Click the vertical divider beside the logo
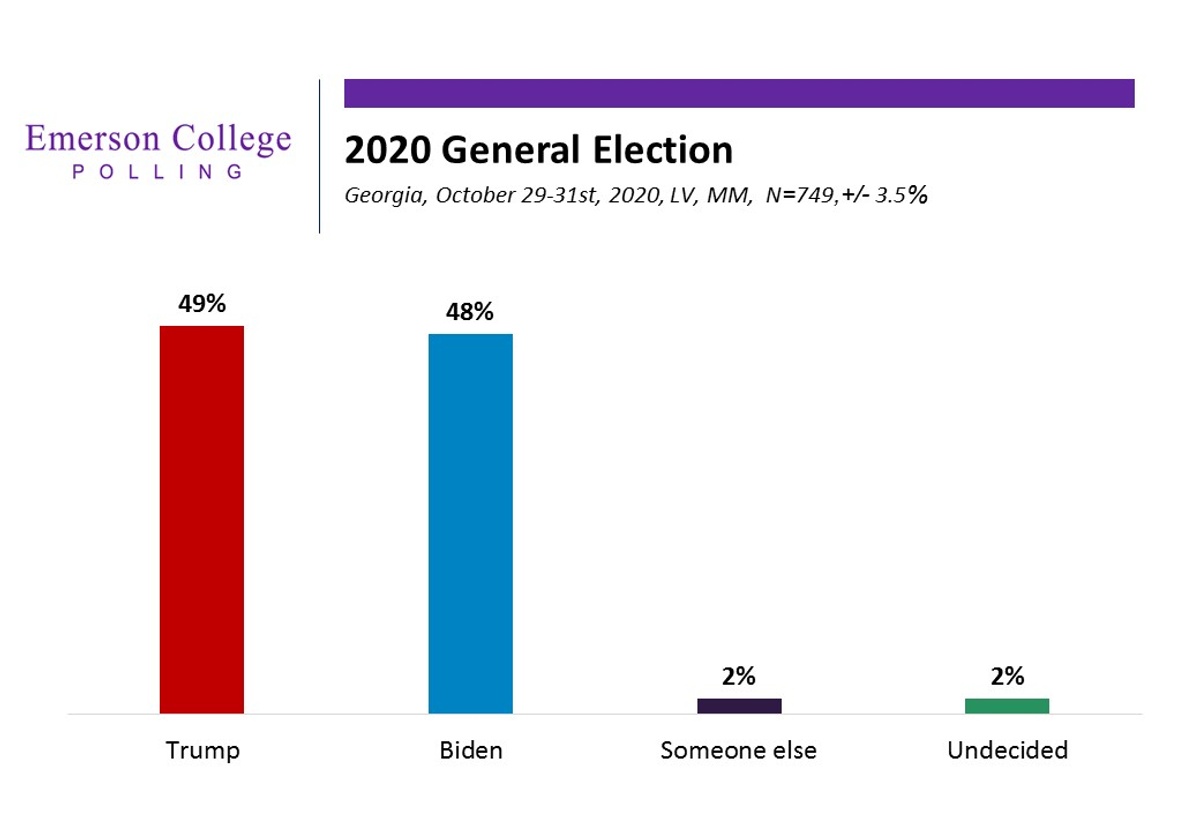 click(x=320, y=156)
